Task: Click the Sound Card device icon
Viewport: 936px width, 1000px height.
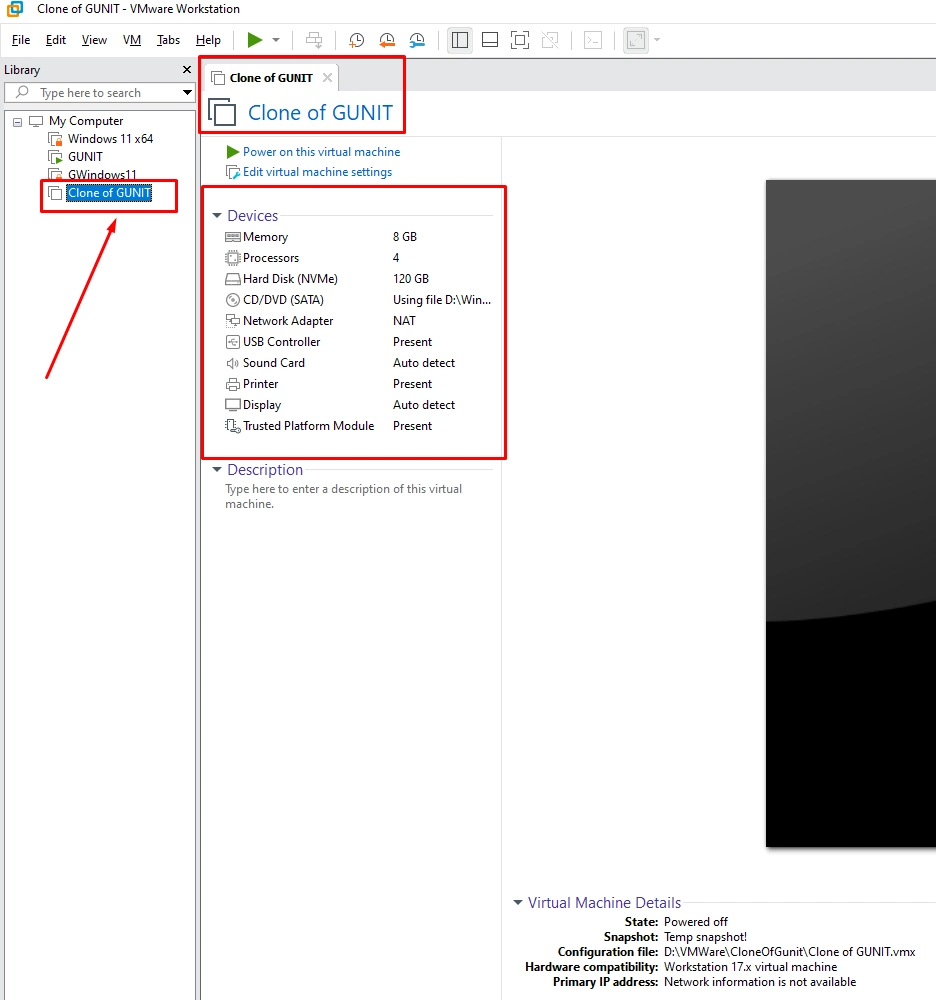Action: click(233, 363)
